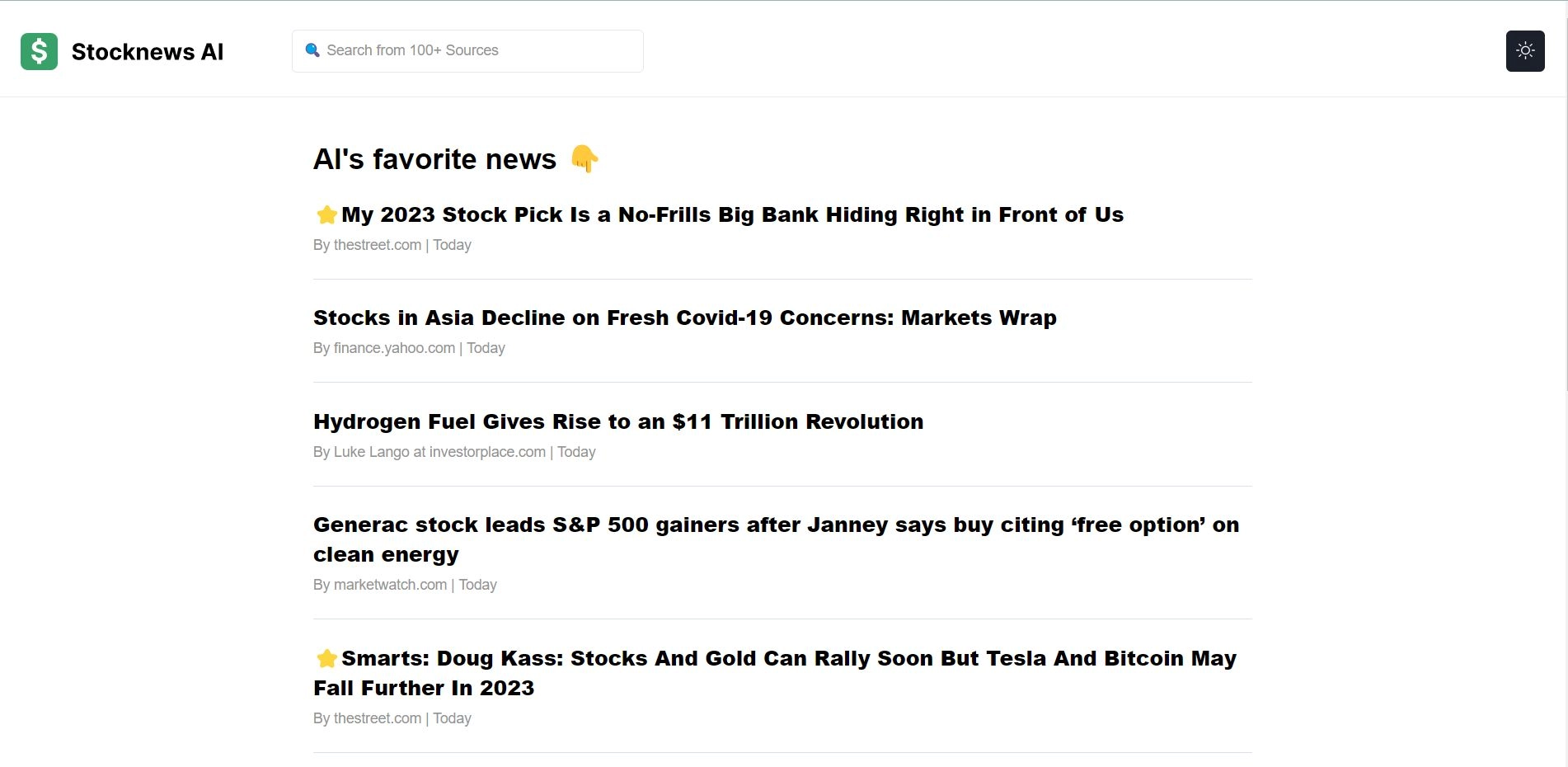Read the Hydrogen Fuel $11 Trillion Revolution story
The image size is (1568, 767).
[617, 421]
